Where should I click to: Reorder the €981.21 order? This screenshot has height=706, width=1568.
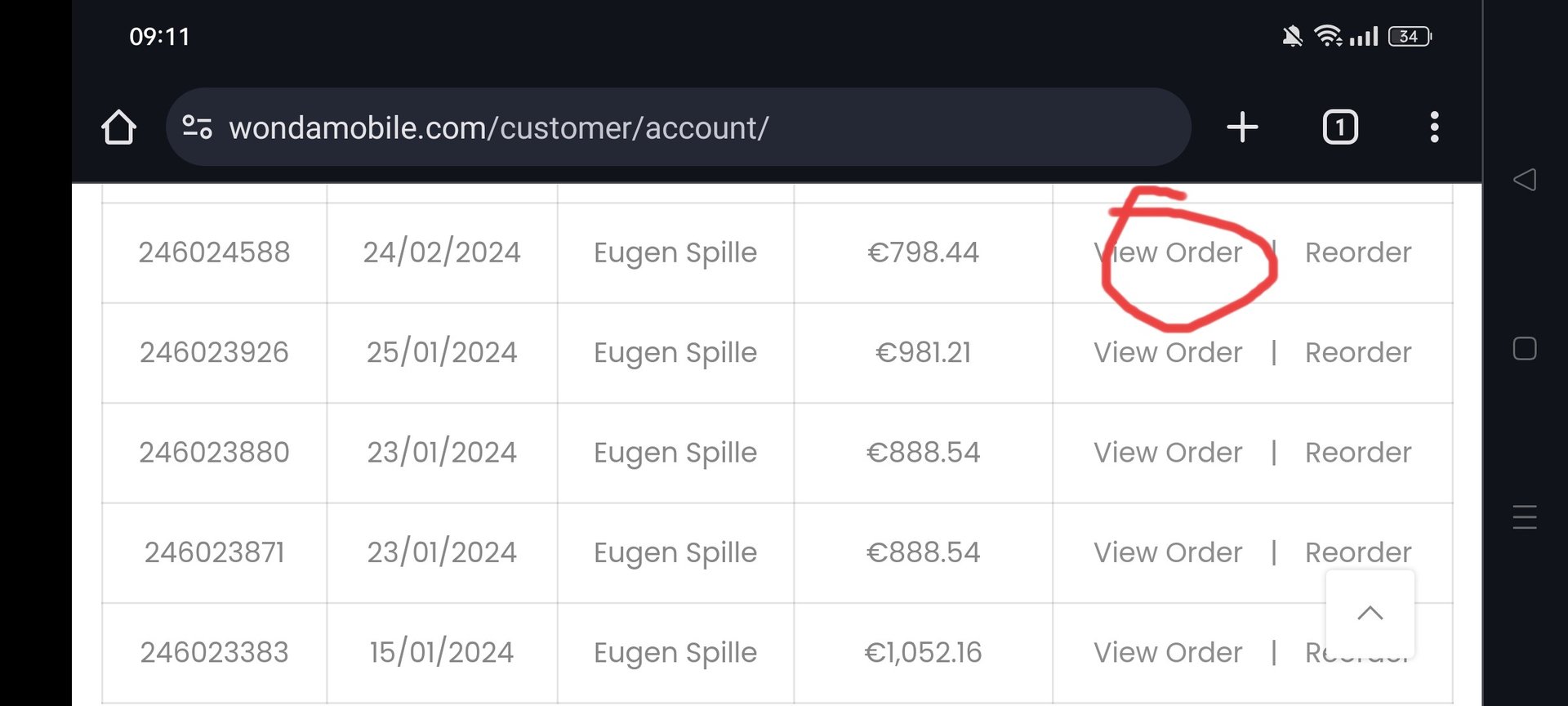pyautogui.click(x=1358, y=352)
